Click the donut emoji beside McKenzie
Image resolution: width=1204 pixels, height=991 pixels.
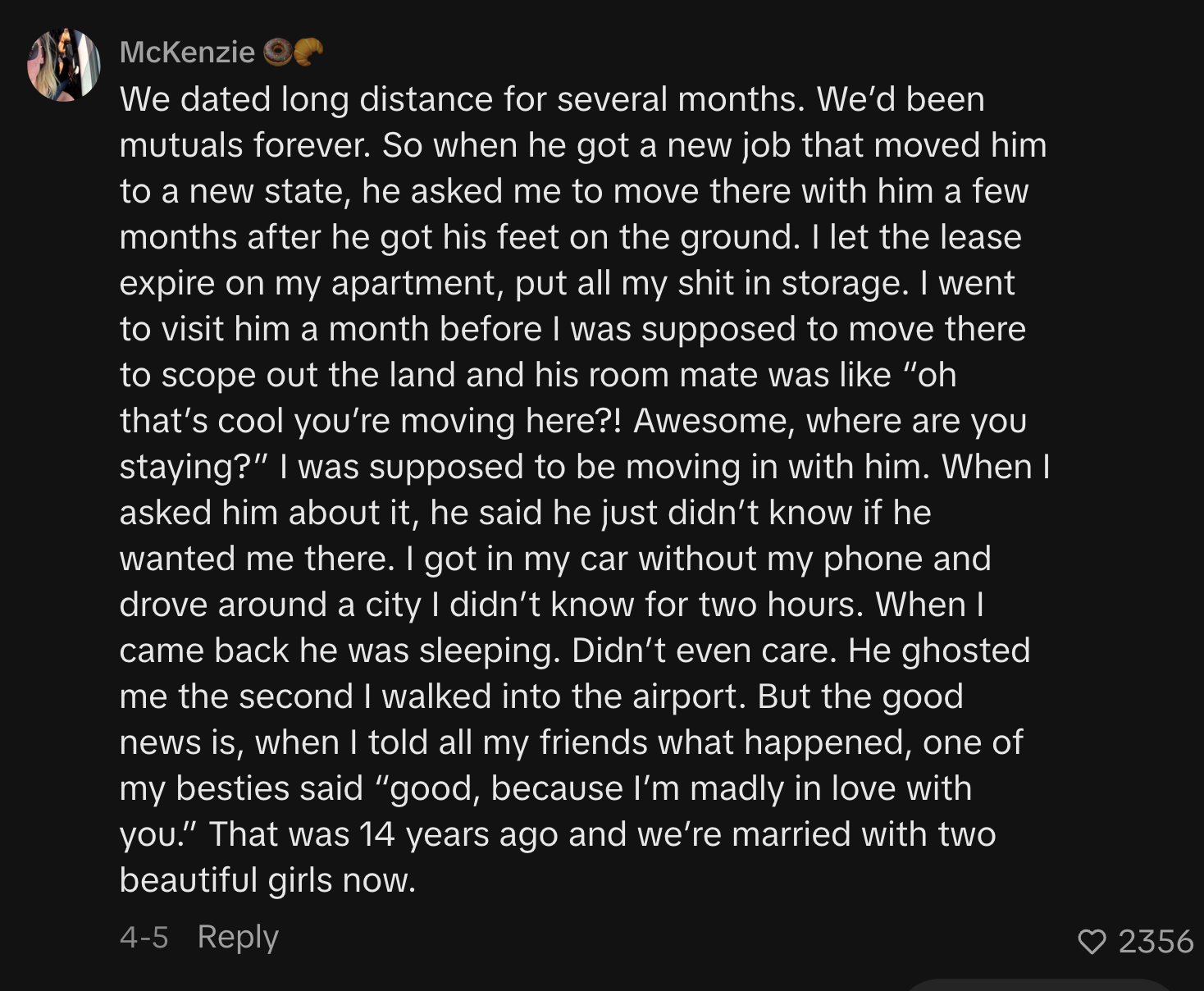276,52
